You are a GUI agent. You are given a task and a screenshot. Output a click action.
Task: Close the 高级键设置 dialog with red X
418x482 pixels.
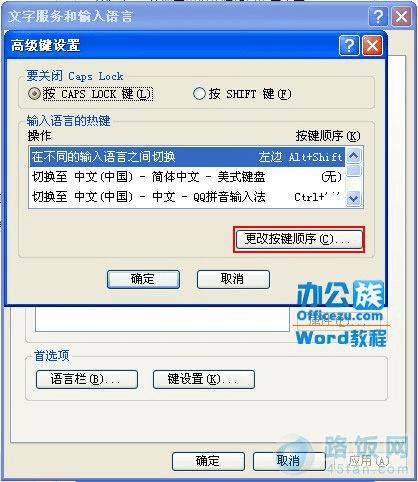pyautogui.click(x=372, y=45)
